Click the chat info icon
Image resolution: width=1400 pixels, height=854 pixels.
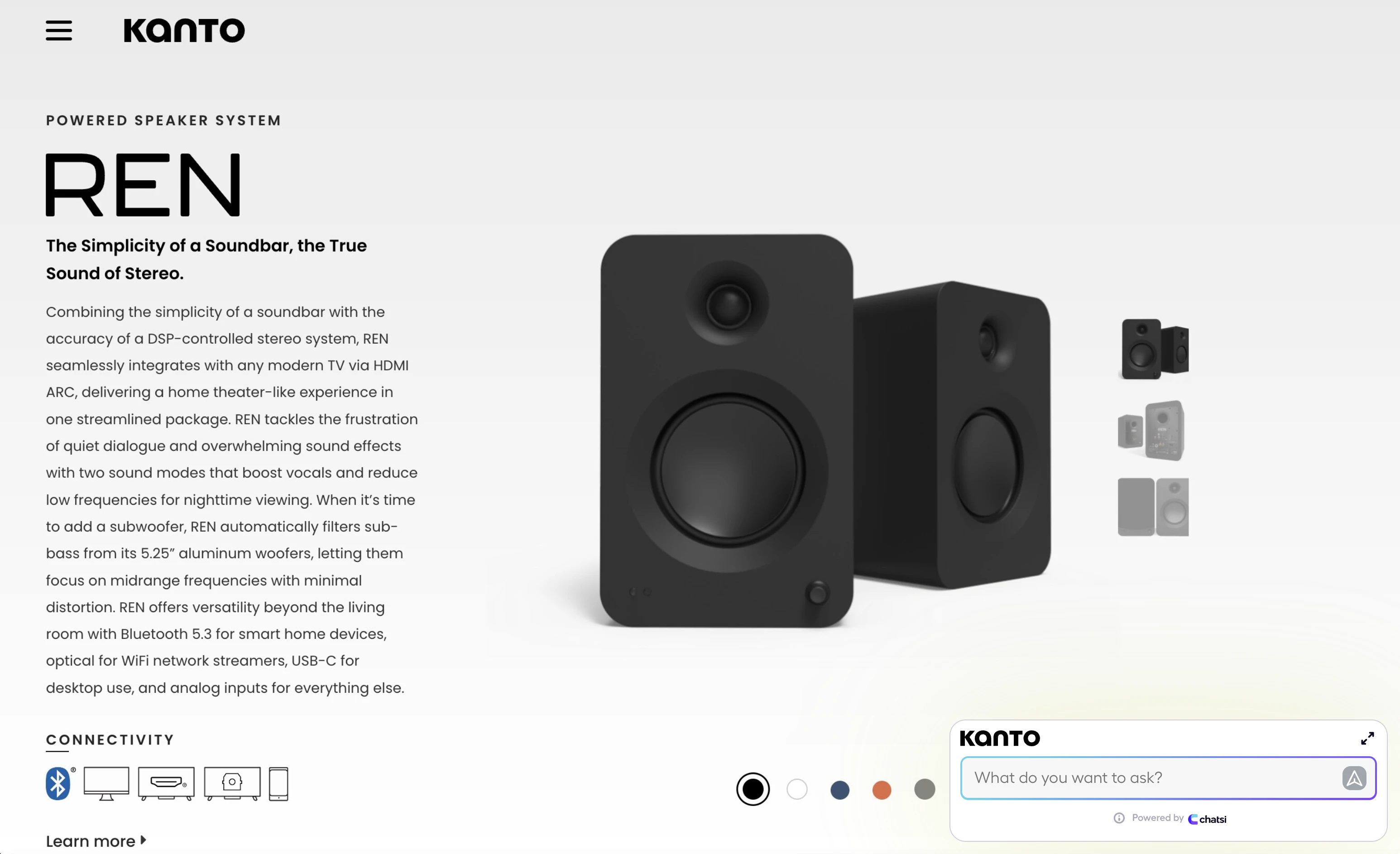[x=1119, y=818]
